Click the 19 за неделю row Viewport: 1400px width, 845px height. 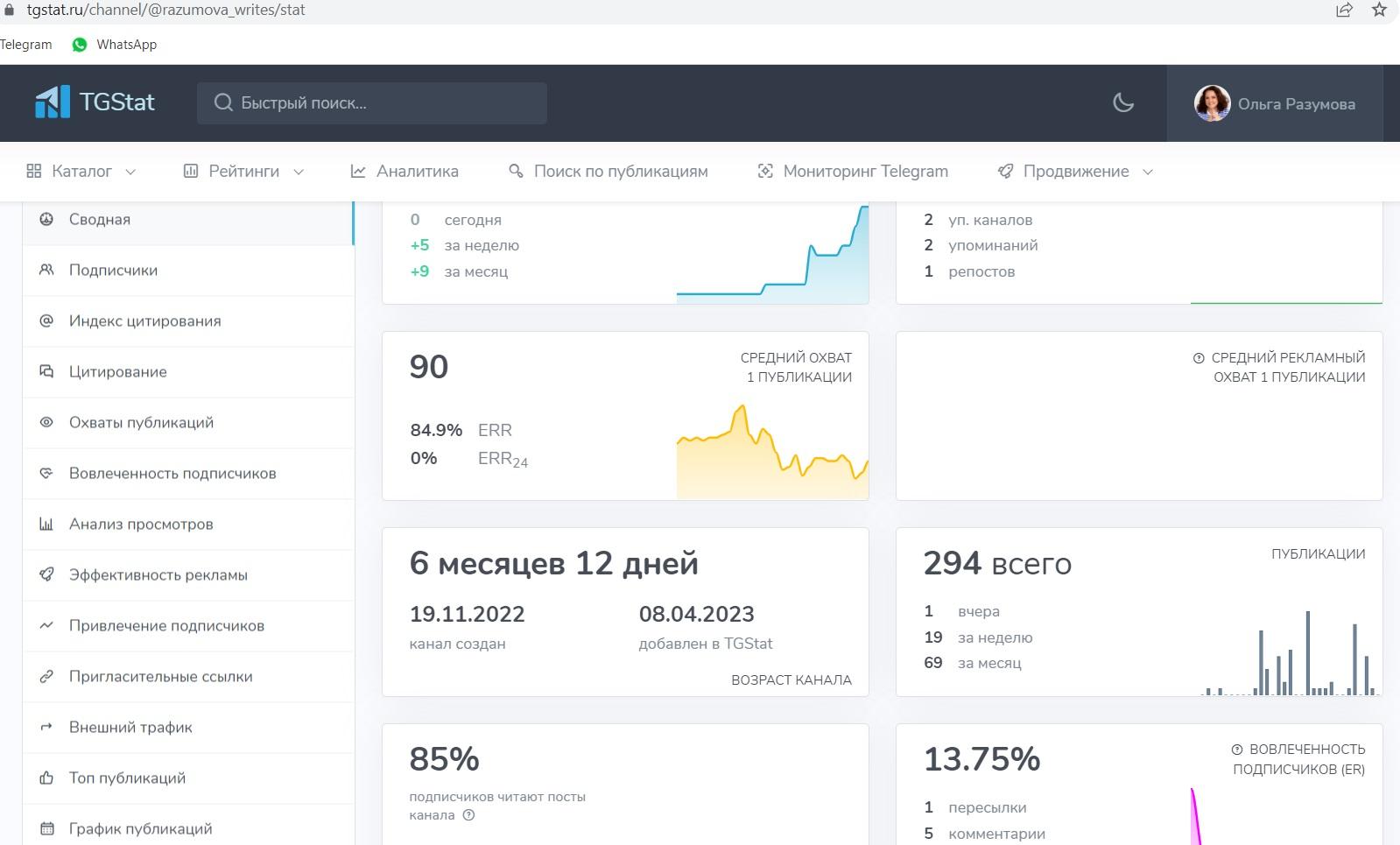(978, 637)
